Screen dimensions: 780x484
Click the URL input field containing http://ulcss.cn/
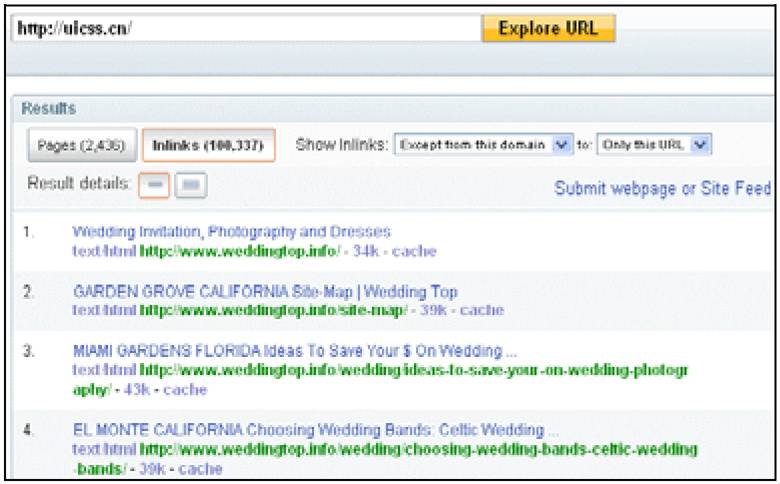coord(246,28)
